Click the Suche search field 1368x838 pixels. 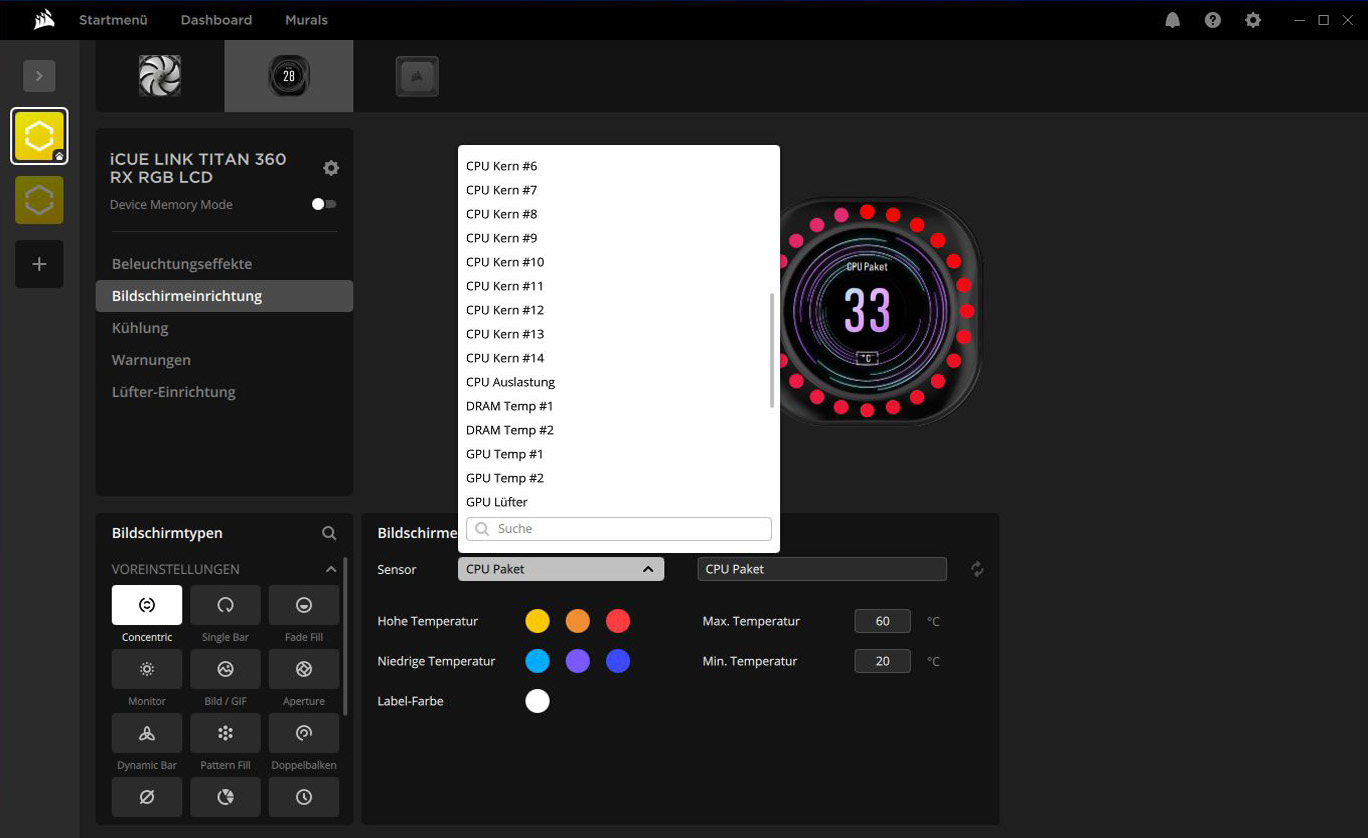619,529
